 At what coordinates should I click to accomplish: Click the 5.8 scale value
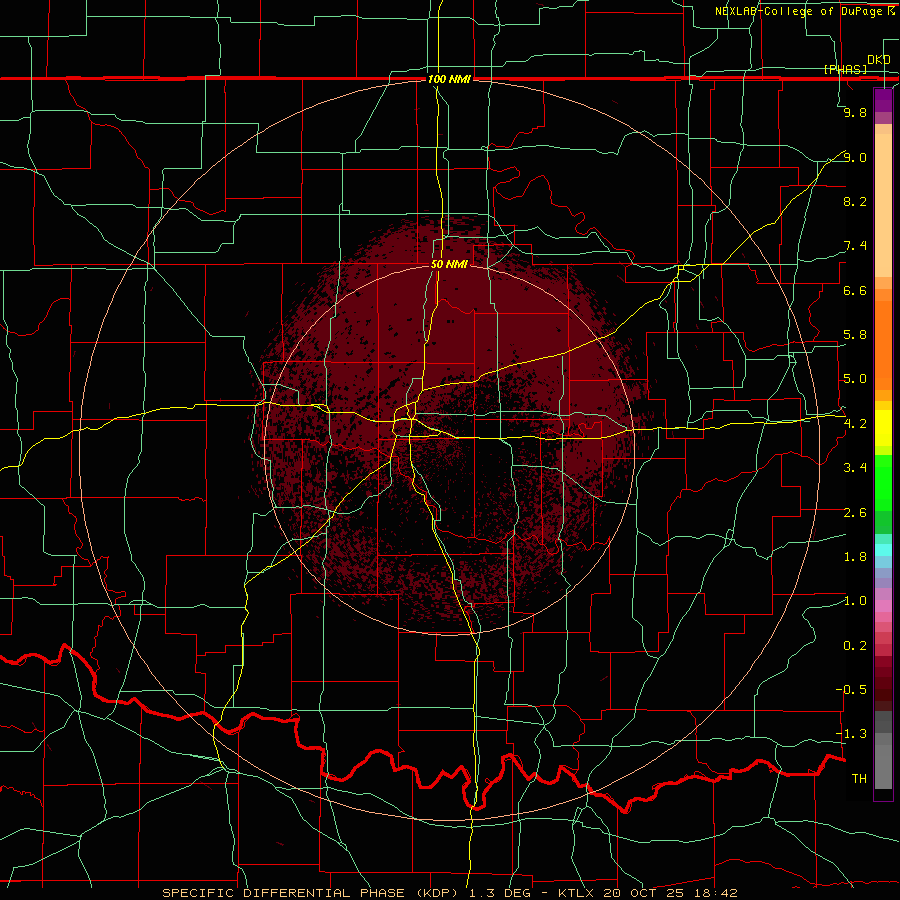(x=855, y=335)
